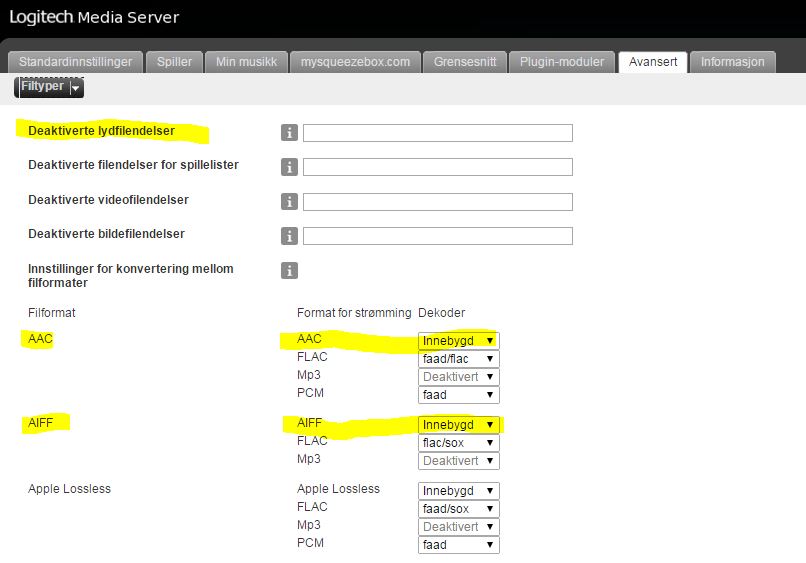The width and height of the screenshot is (806, 563).
Task: Open the Spiller tab
Action: (x=175, y=62)
